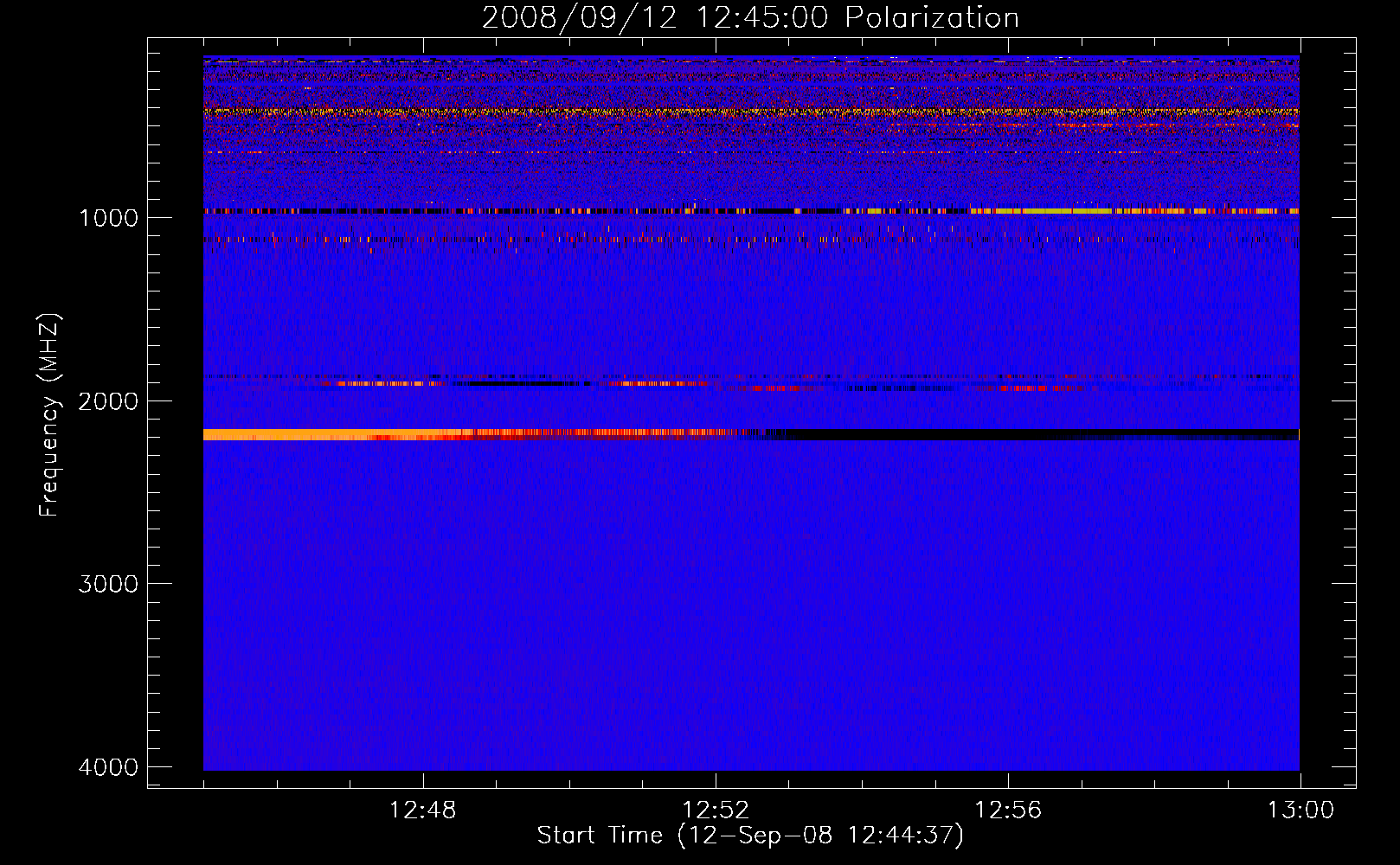Screen dimensions: 1400x865
Task: Click the 12:56 time tick label
Action: tap(1008, 811)
